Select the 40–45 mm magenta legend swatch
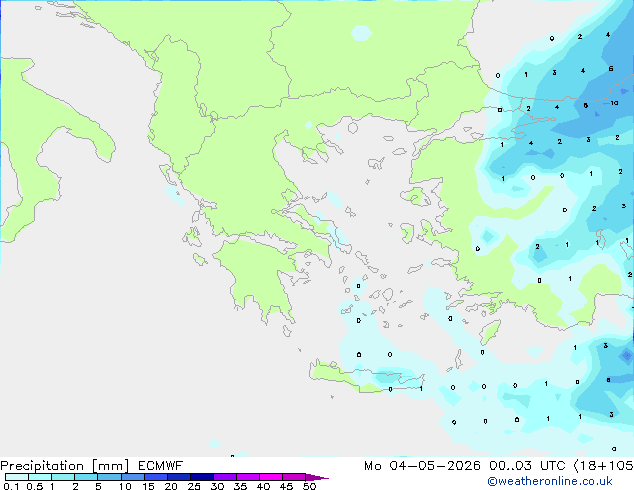The image size is (634, 490). tap(271, 477)
